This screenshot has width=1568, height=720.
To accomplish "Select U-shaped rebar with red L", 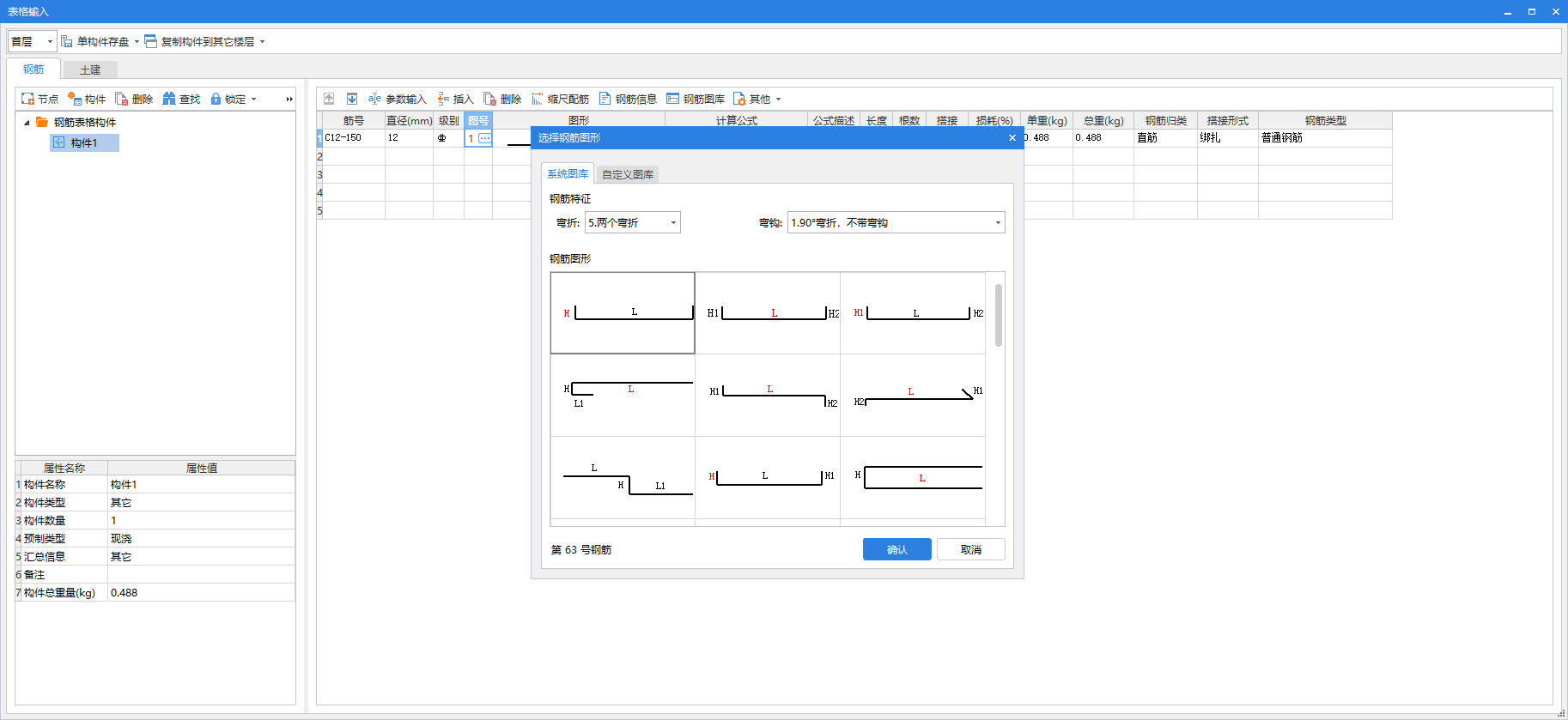I will click(913, 477).
